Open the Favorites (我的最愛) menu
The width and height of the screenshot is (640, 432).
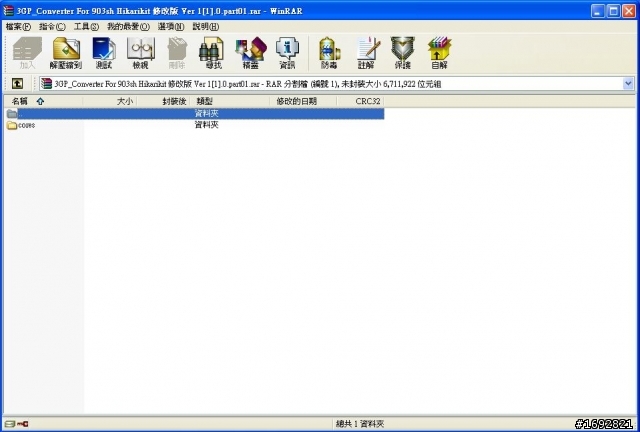128,27
